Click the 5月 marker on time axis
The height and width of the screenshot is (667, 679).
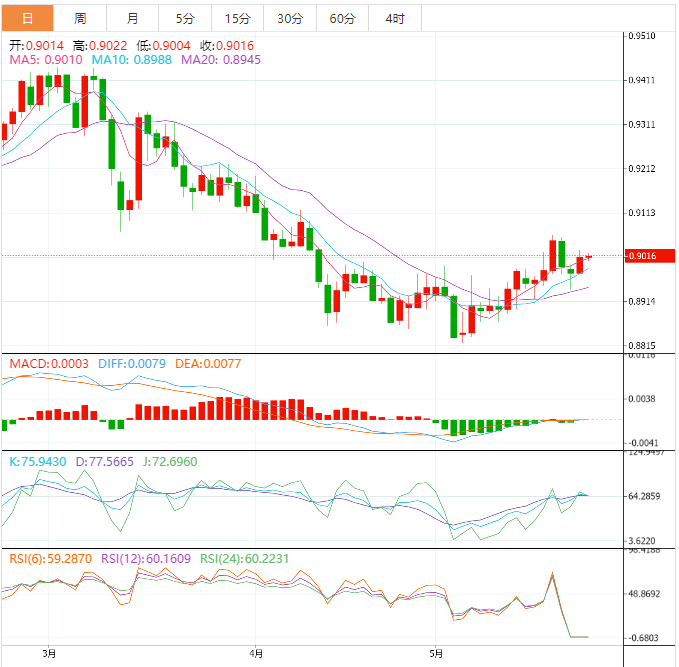[x=434, y=653]
